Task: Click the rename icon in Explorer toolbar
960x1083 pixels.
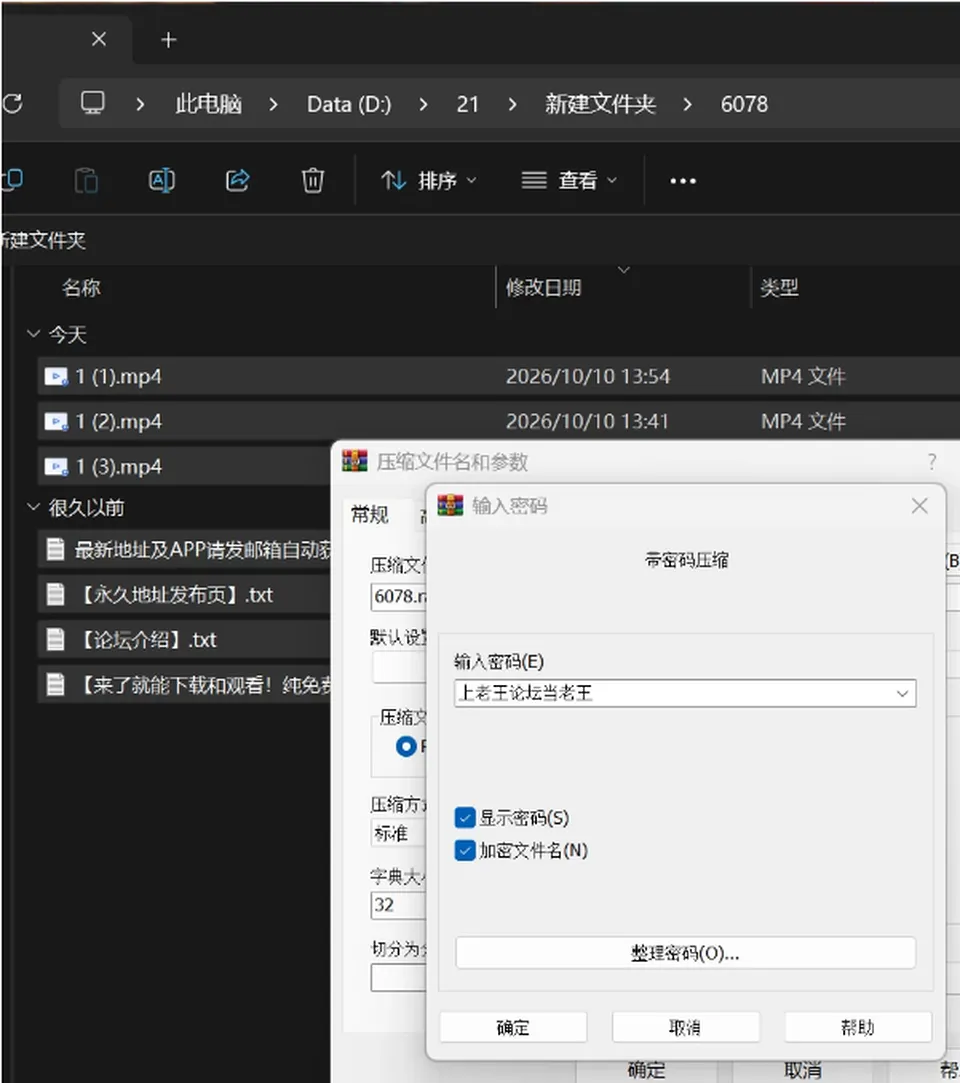Action: coord(162,181)
